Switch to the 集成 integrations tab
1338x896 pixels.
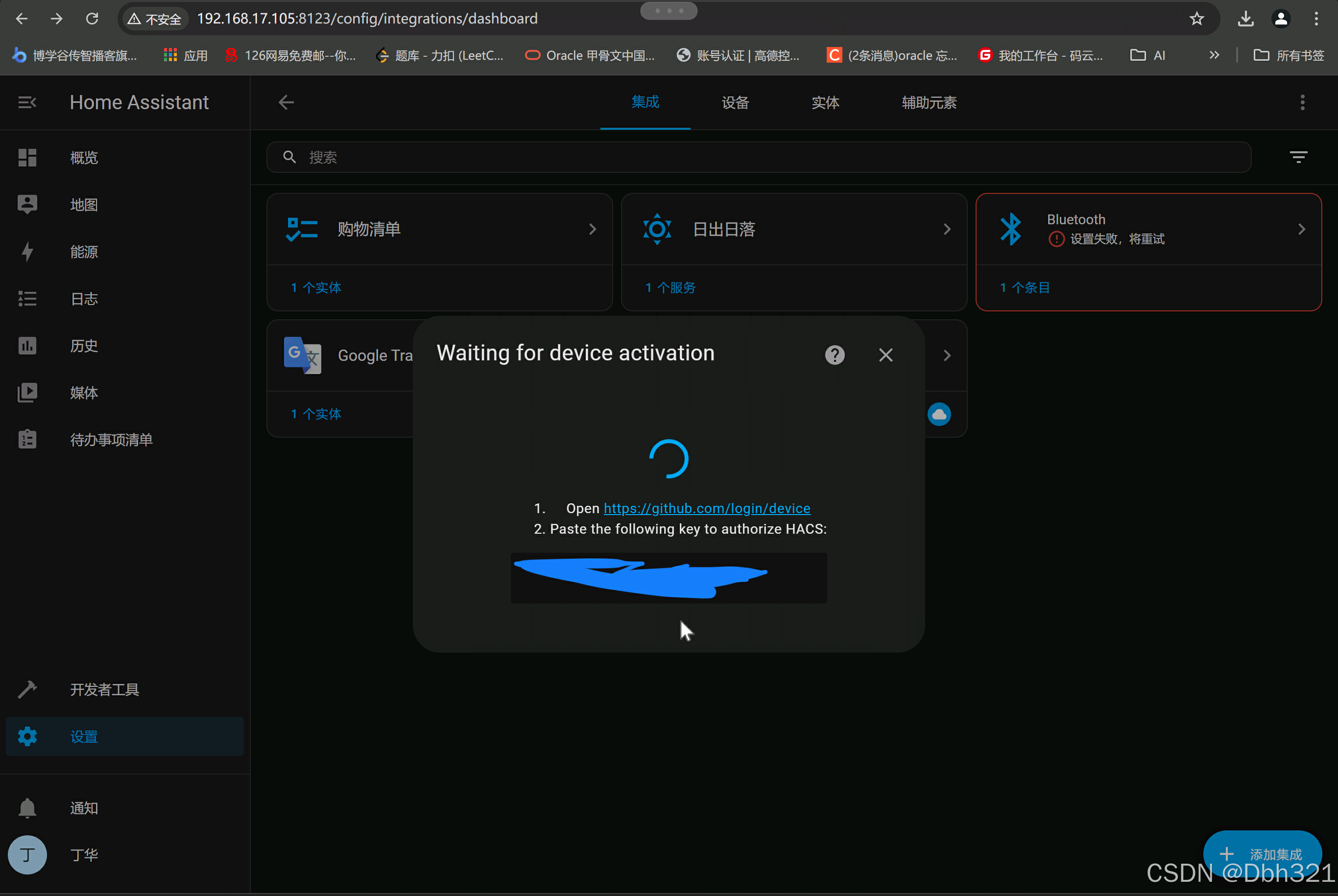click(645, 102)
